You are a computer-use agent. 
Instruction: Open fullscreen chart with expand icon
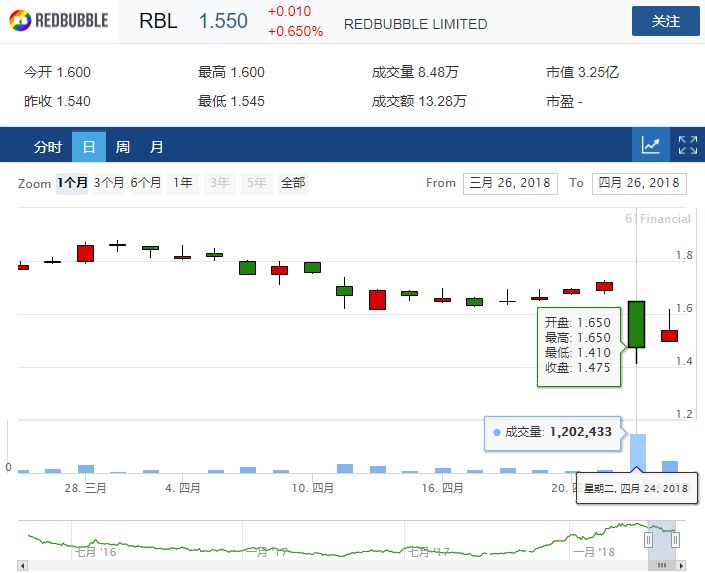(x=687, y=145)
